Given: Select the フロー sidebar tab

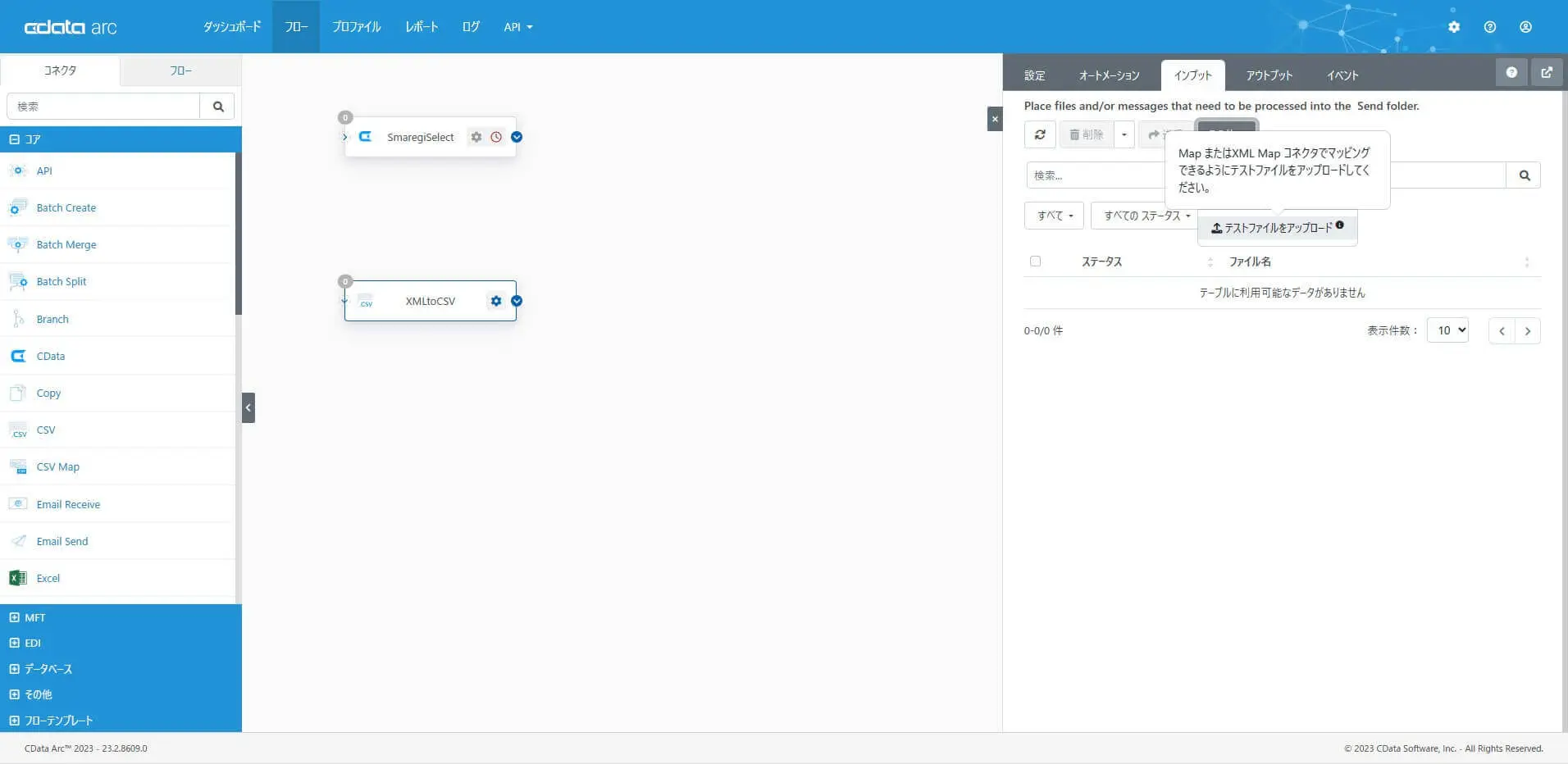Looking at the screenshot, I should point(181,70).
